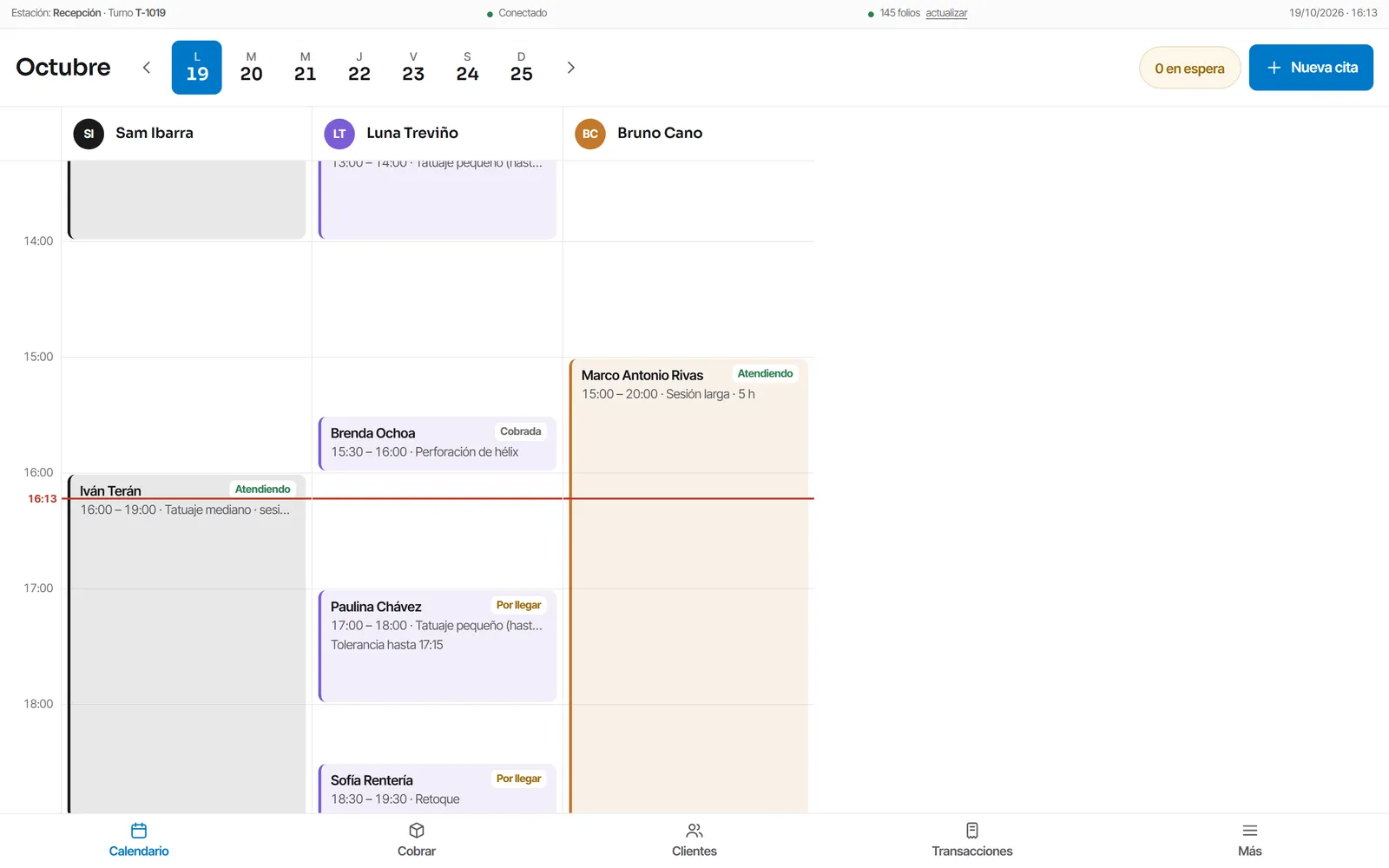Open the Cobrar tab
This screenshot has height=868, width=1389.
pyautogui.click(x=417, y=840)
